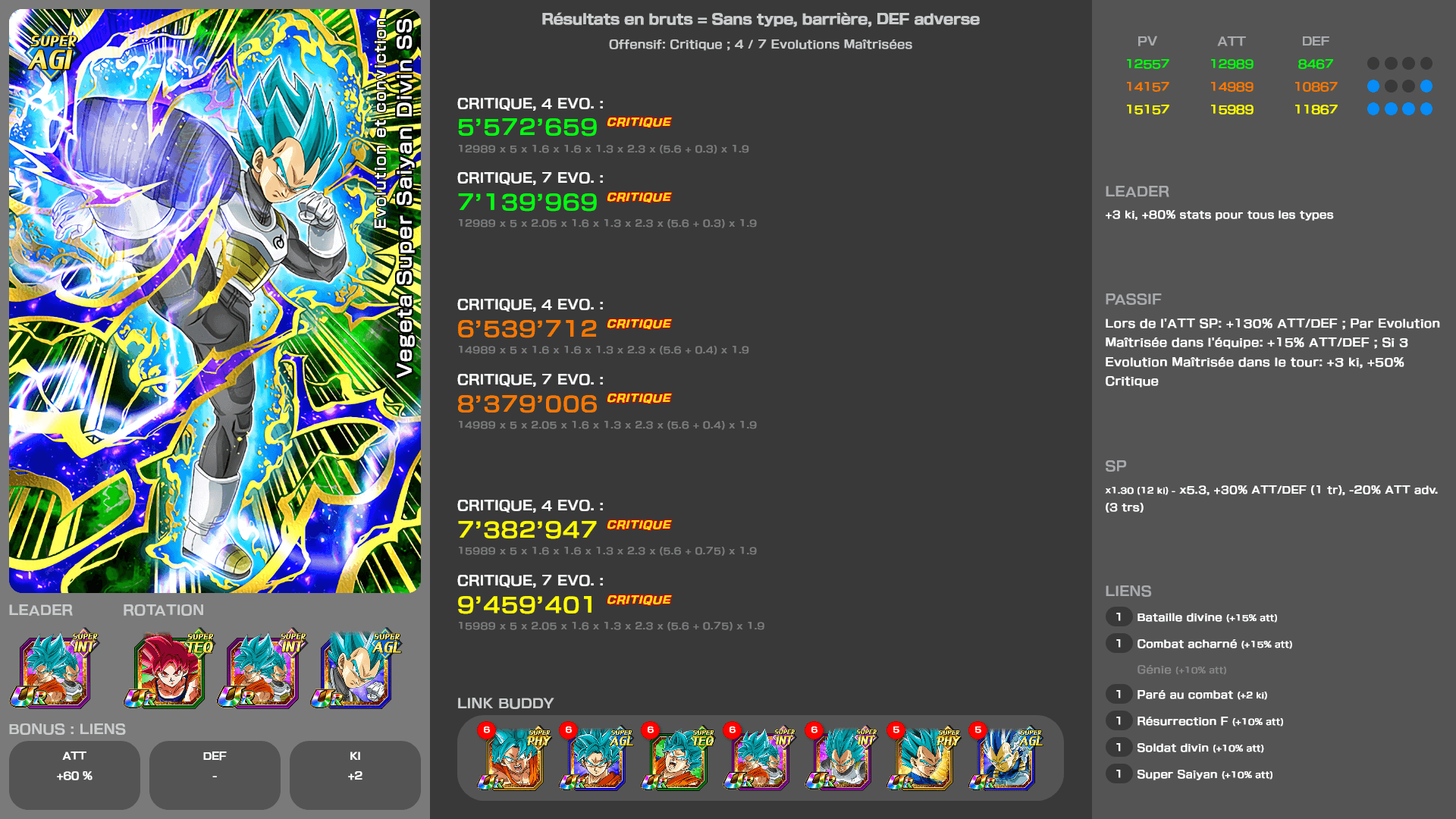Click the ATT +60 % bonus box
1456x819 pixels.
[x=74, y=775]
